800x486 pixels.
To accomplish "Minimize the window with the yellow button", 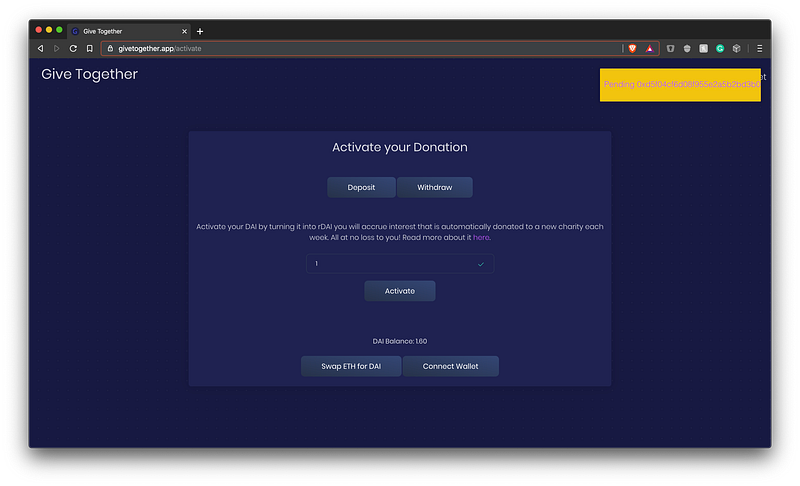I will [49, 30].
